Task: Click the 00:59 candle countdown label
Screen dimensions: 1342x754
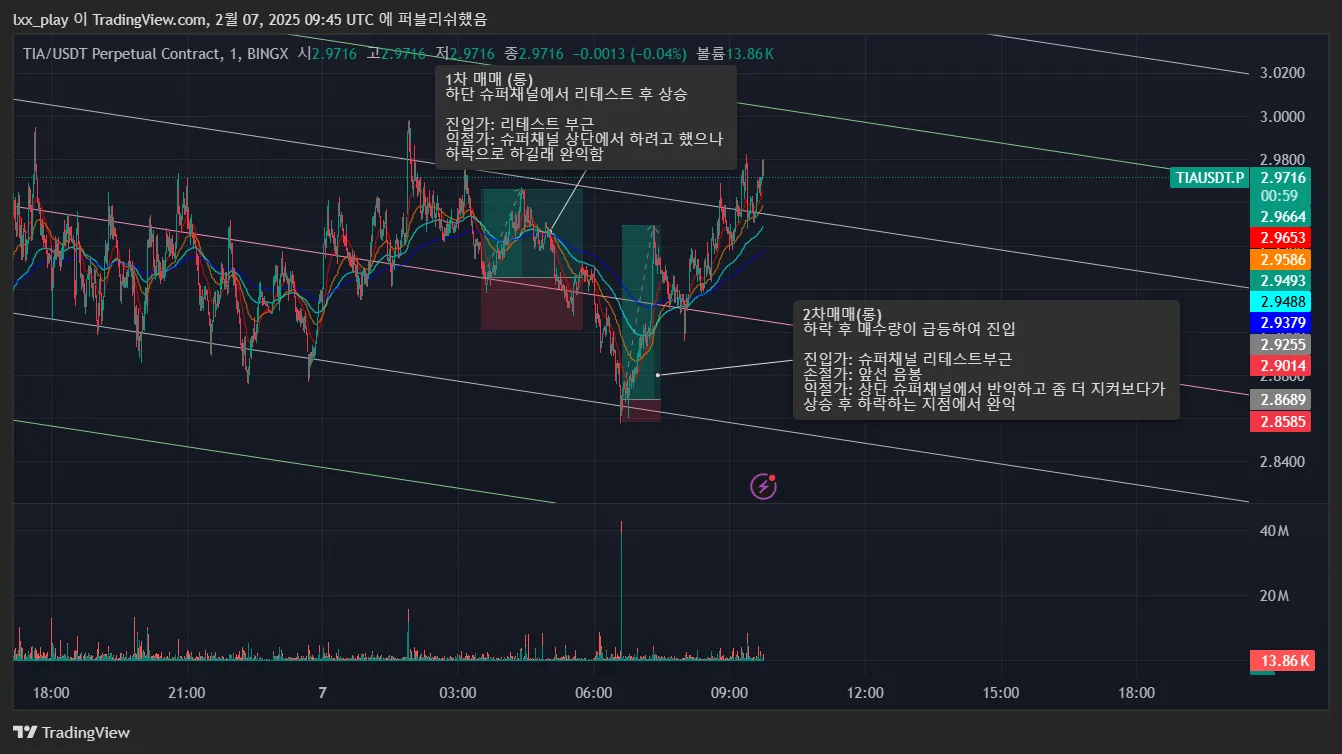Action: [x=1280, y=196]
